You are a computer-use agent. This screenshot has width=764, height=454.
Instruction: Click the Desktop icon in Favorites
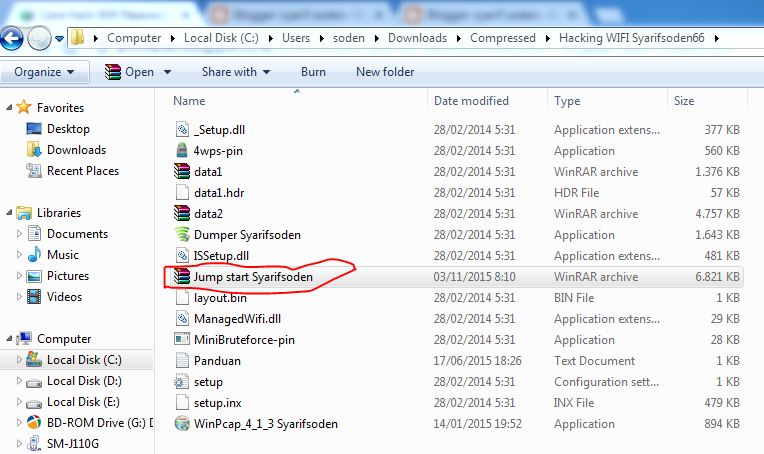click(x=34, y=129)
